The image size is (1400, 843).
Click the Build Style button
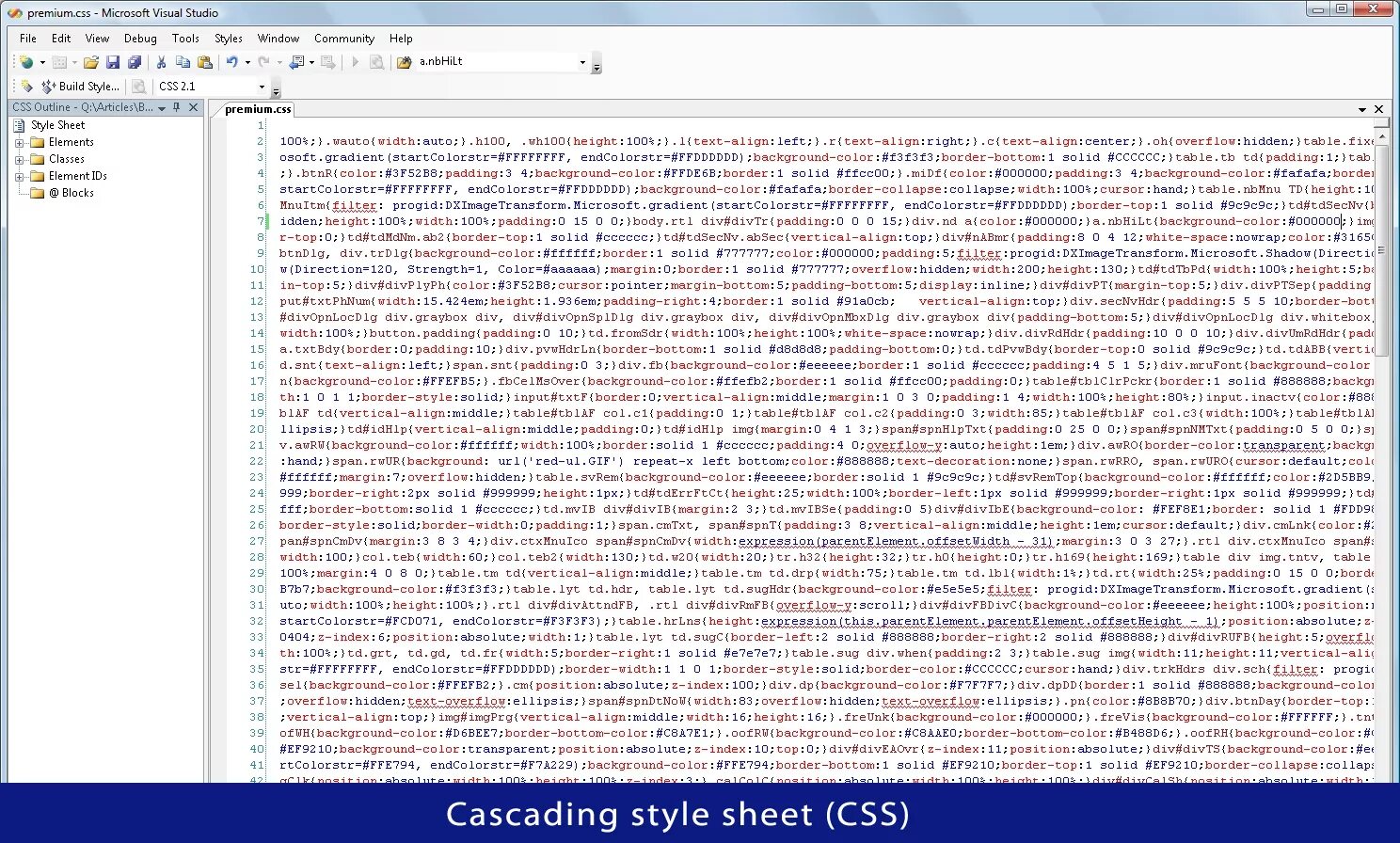(81, 86)
